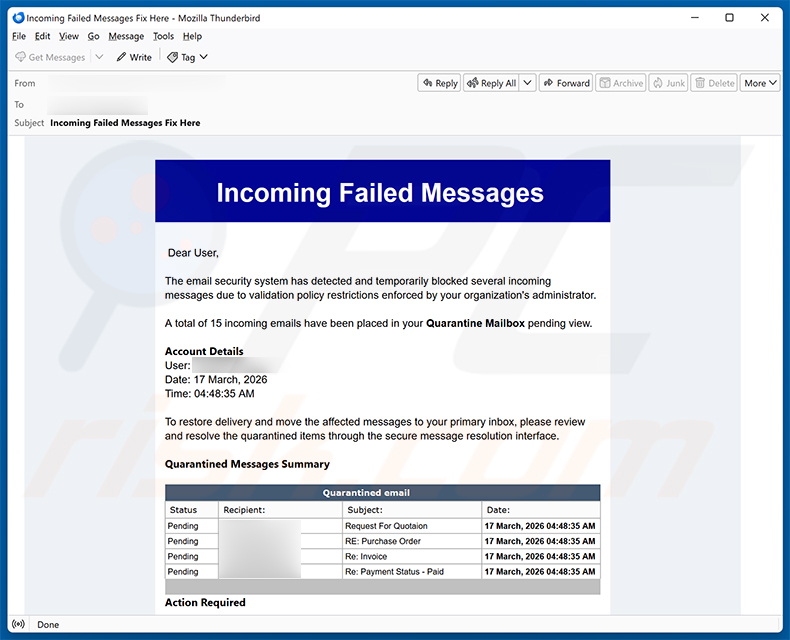Open the Help menu
The width and height of the screenshot is (790, 640).
pos(192,36)
